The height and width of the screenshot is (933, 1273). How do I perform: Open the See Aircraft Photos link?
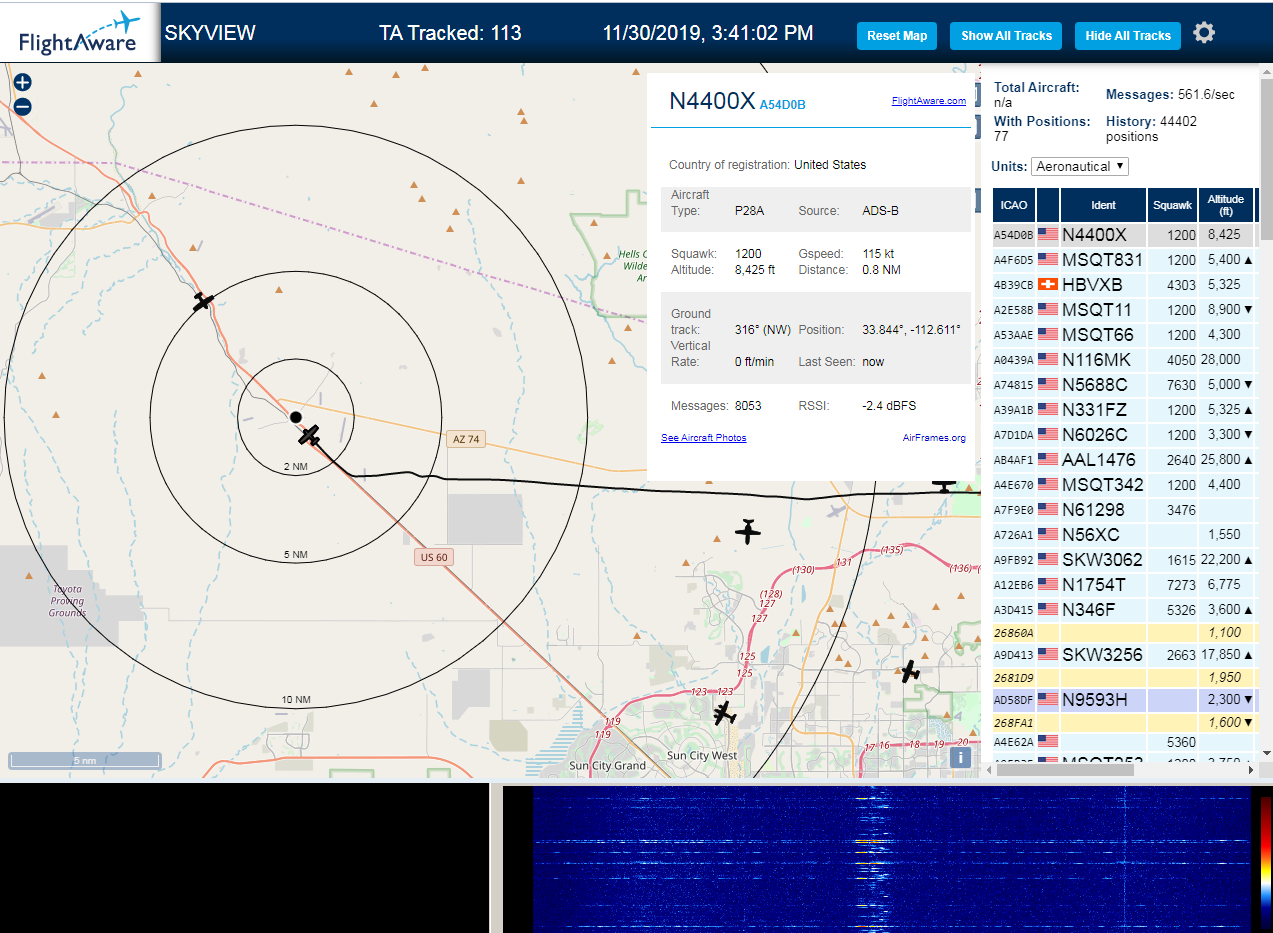(x=703, y=438)
